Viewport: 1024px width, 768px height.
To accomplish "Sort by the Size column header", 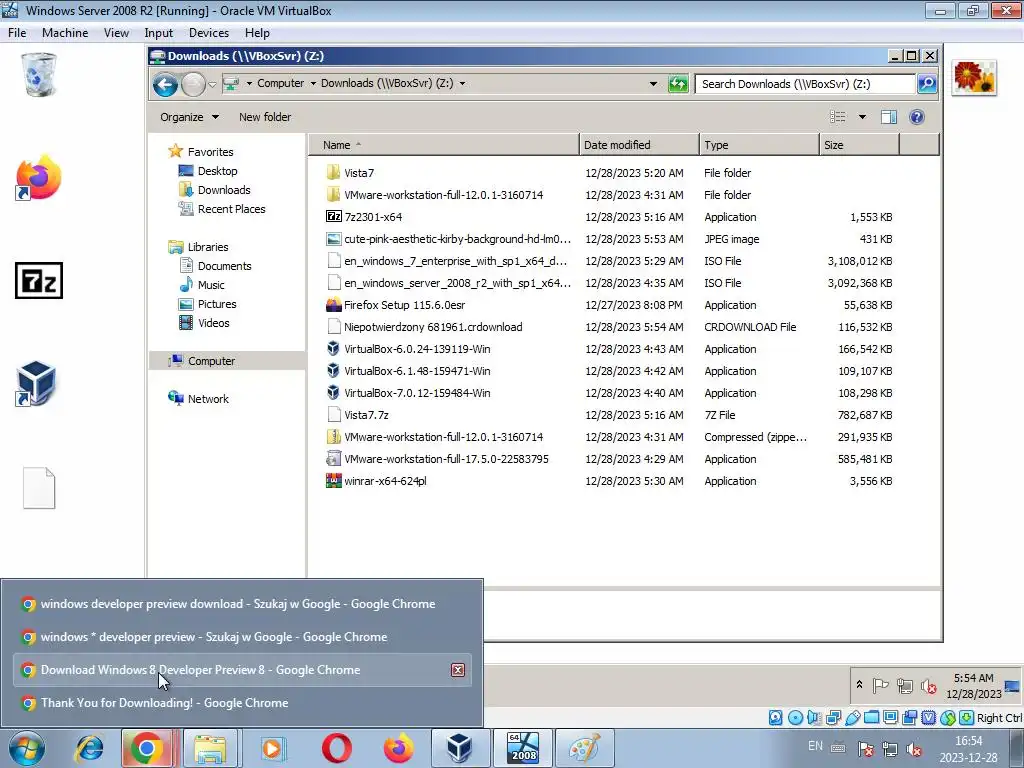I will click(859, 145).
